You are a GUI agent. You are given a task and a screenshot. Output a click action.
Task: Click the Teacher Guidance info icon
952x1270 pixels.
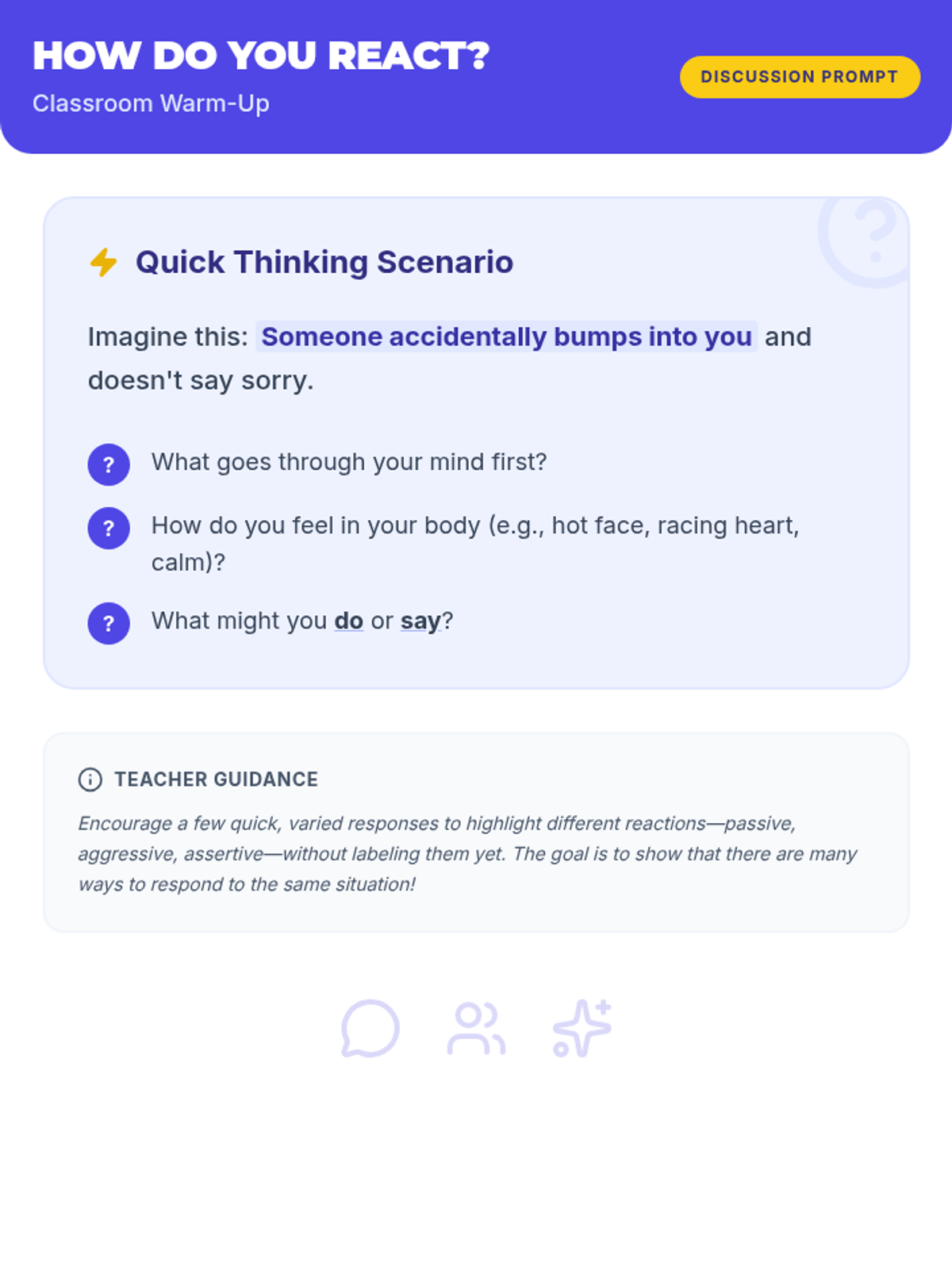pyautogui.click(x=90, y=779)
